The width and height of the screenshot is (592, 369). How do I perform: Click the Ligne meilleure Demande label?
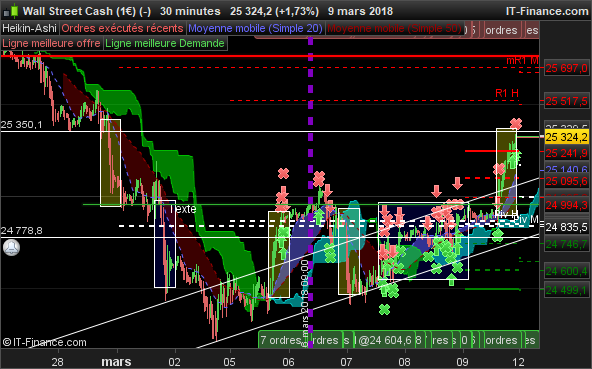(165, 43)
